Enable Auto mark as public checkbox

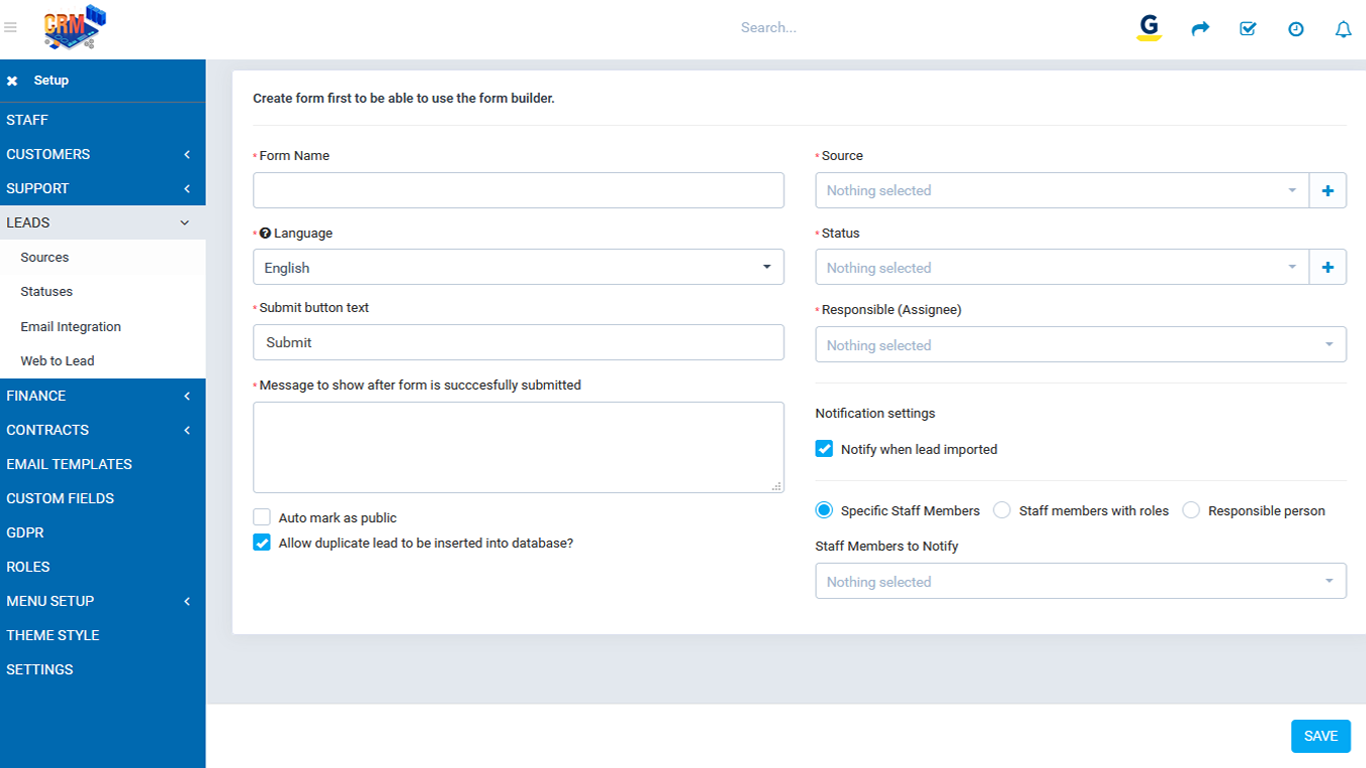262,518
